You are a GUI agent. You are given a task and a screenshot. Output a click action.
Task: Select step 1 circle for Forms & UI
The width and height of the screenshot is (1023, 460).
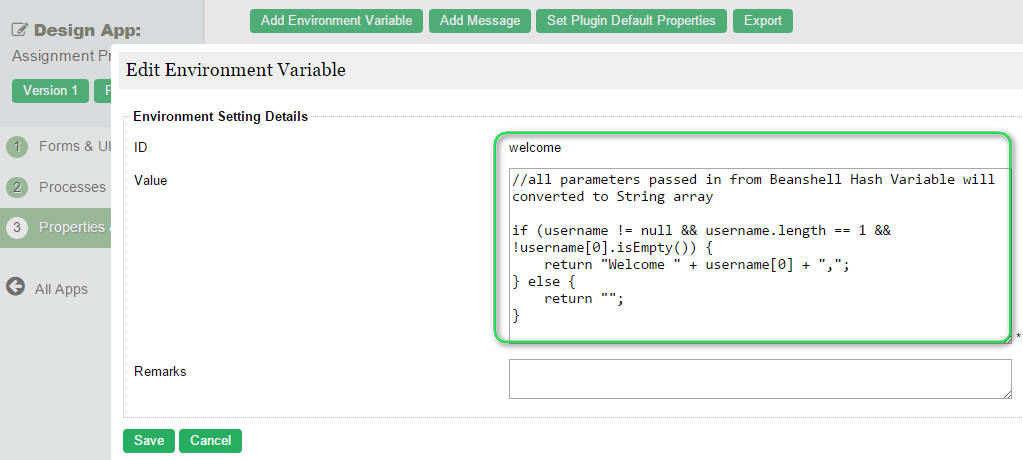coord(17,147)
